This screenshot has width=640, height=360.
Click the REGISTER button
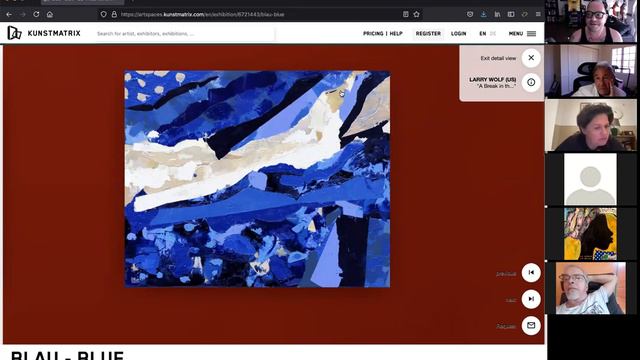click(x=428, y=33)
